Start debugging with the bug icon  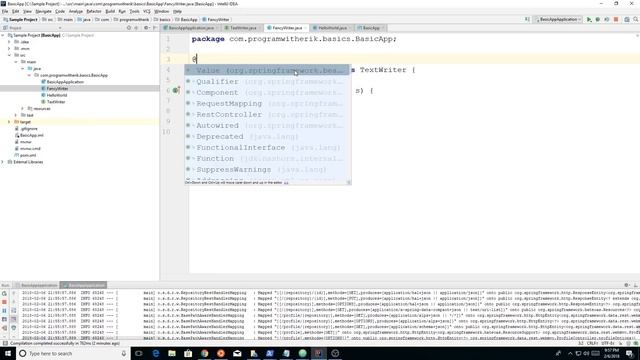598,20
